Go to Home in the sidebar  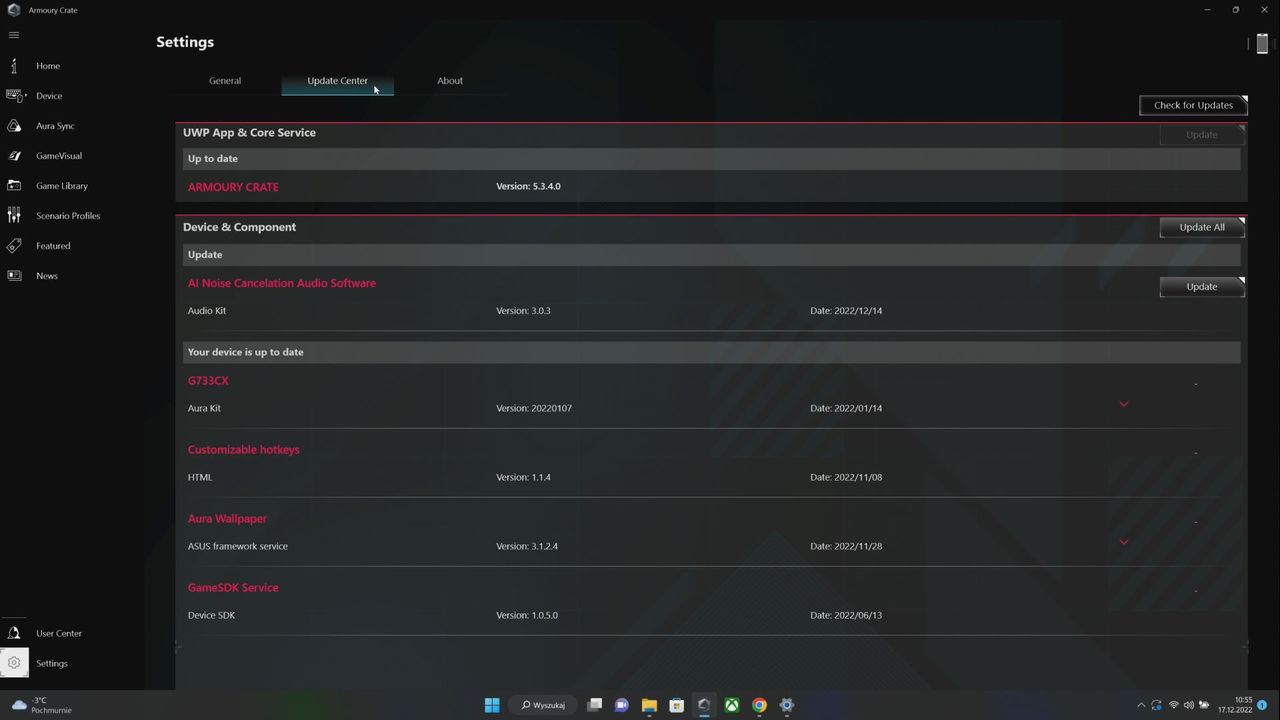click(x=47, y=66)
